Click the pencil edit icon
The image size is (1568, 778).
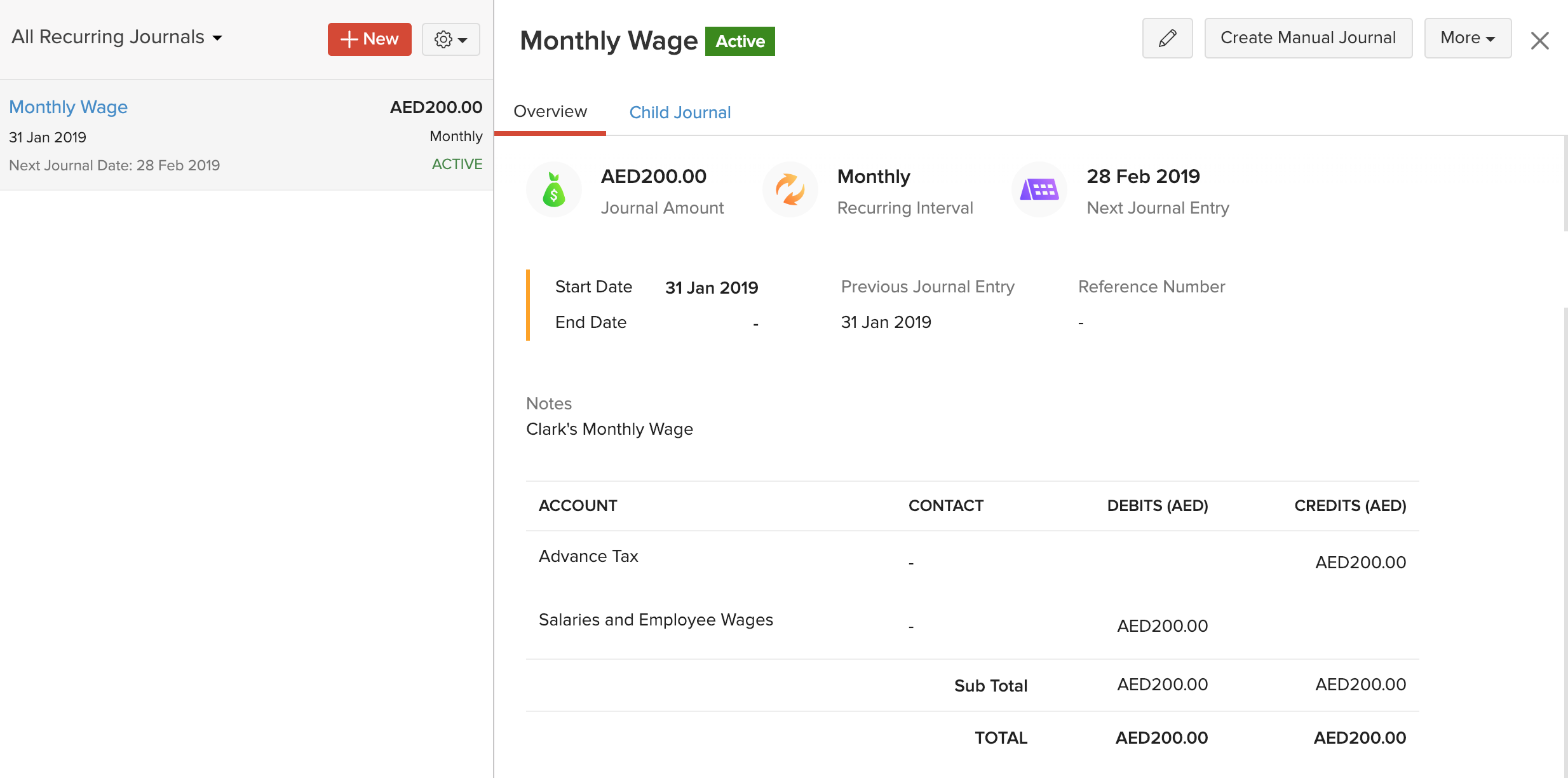[1167, 38]
